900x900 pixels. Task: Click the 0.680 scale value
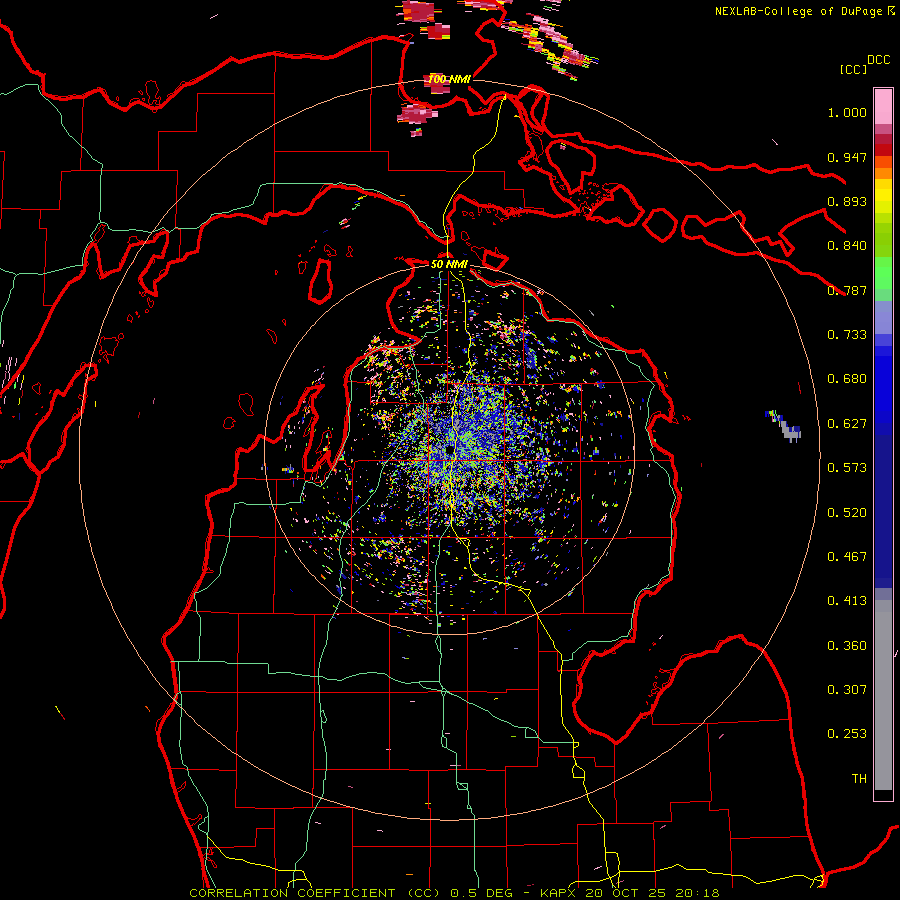point(847,379)
